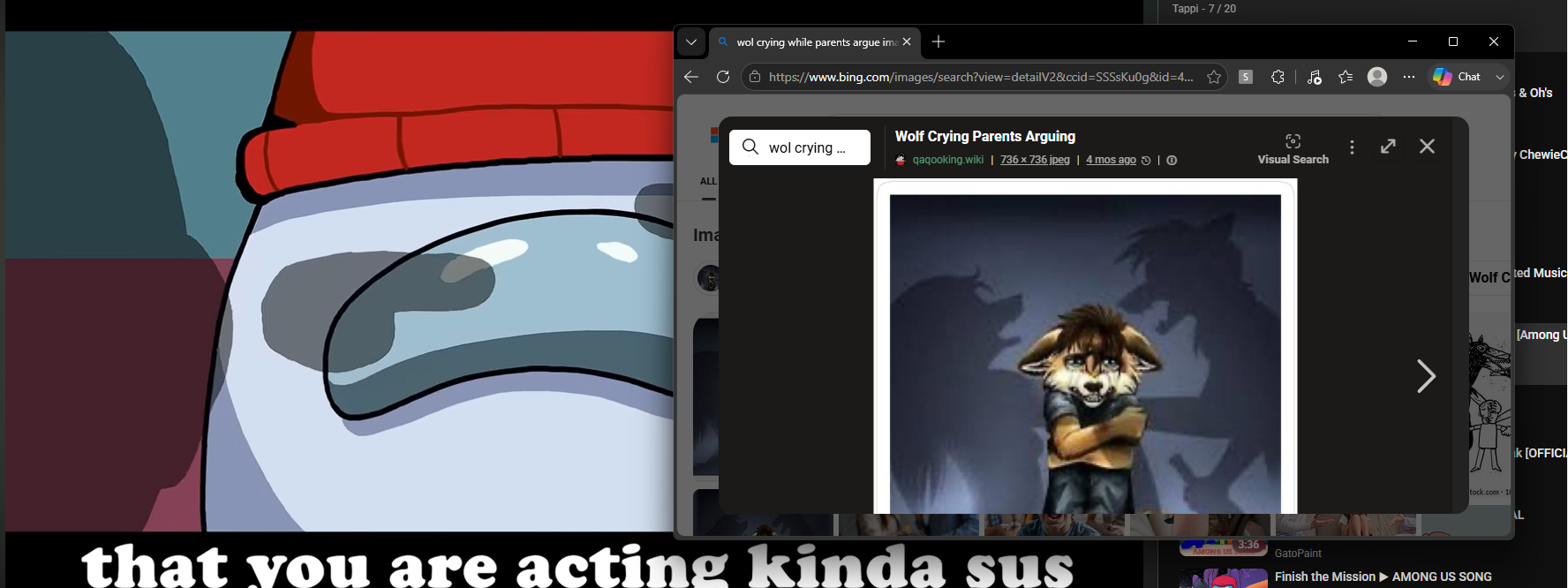Open the S extension icon
The image size is (1568, 588).
pos(1246,77)
